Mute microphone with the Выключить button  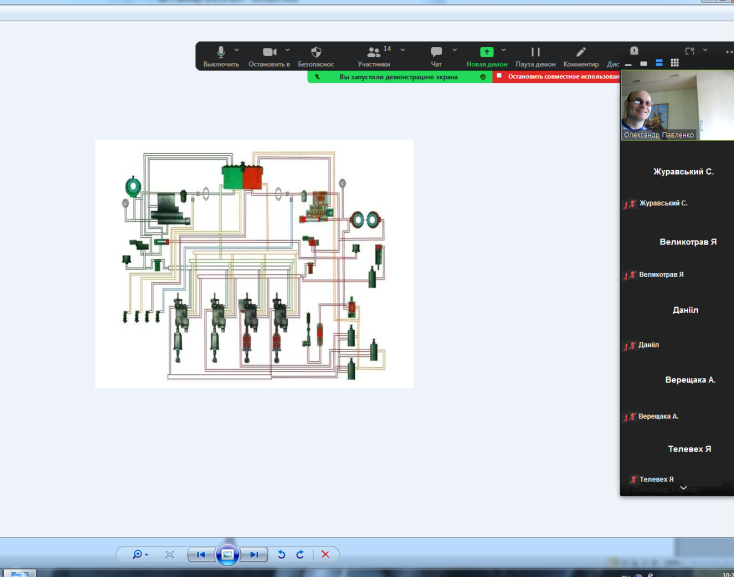pos(220,56)
